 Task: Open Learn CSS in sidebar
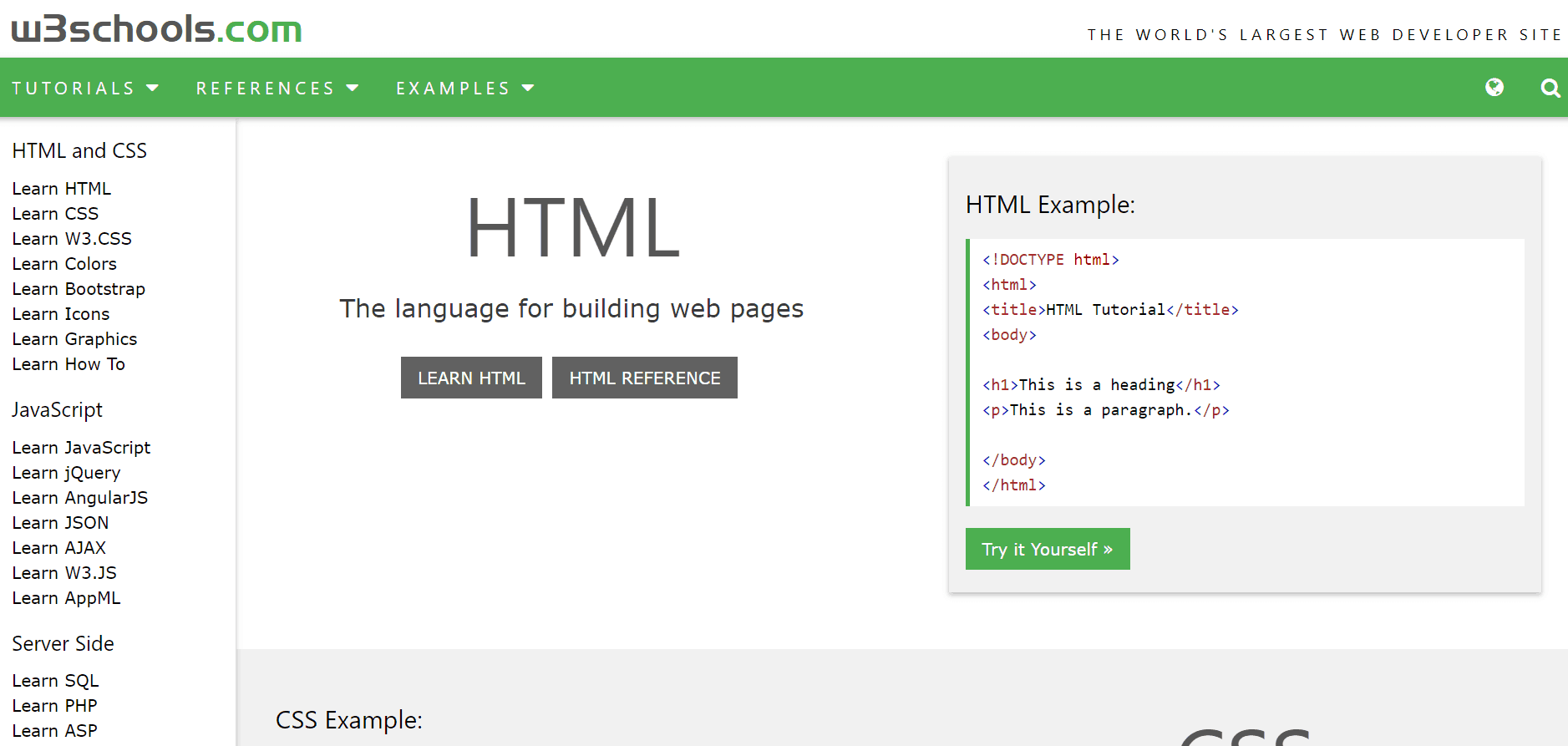(x=55, y=214)
